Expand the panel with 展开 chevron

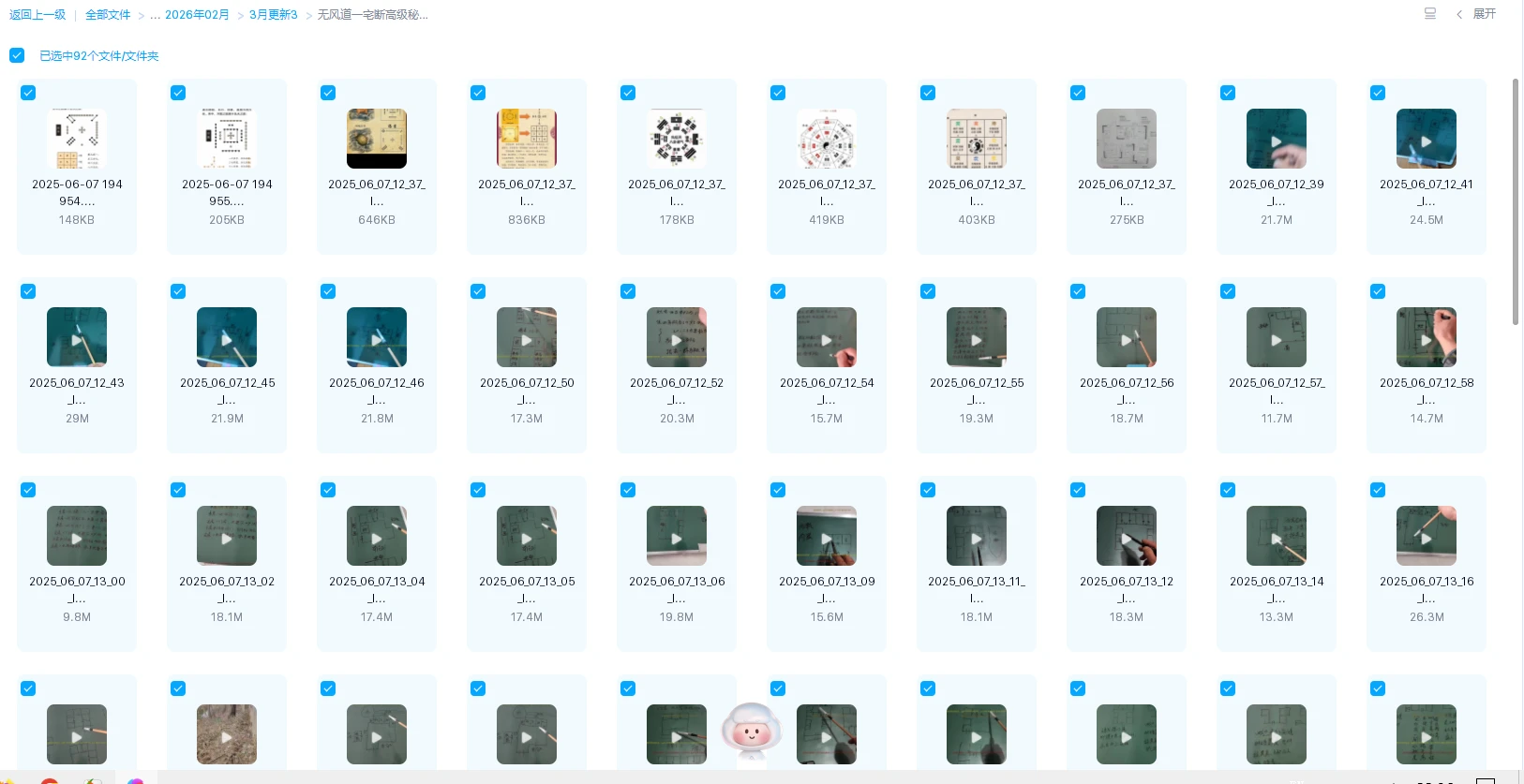click(1476, 14)
